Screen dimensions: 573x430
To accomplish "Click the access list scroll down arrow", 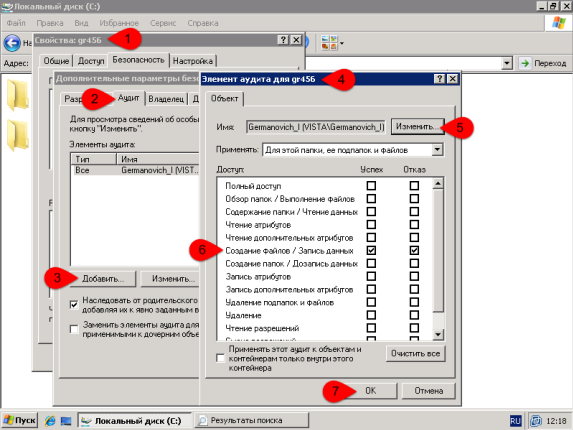I will [x=438, y=334].
